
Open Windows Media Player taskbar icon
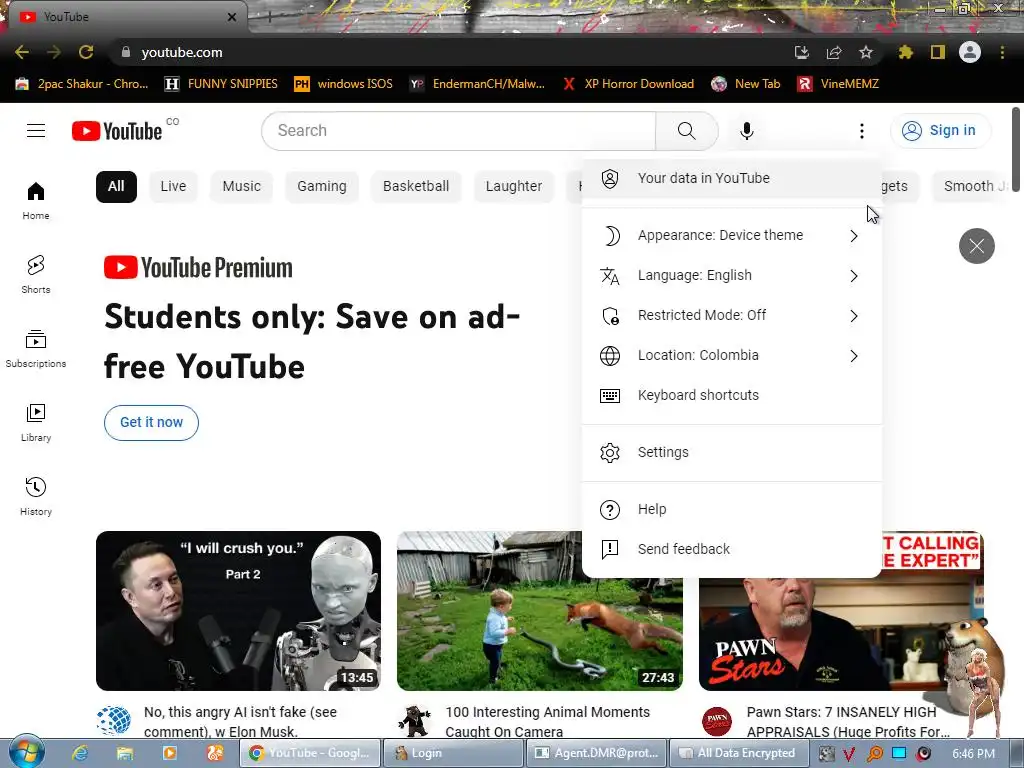170,753
